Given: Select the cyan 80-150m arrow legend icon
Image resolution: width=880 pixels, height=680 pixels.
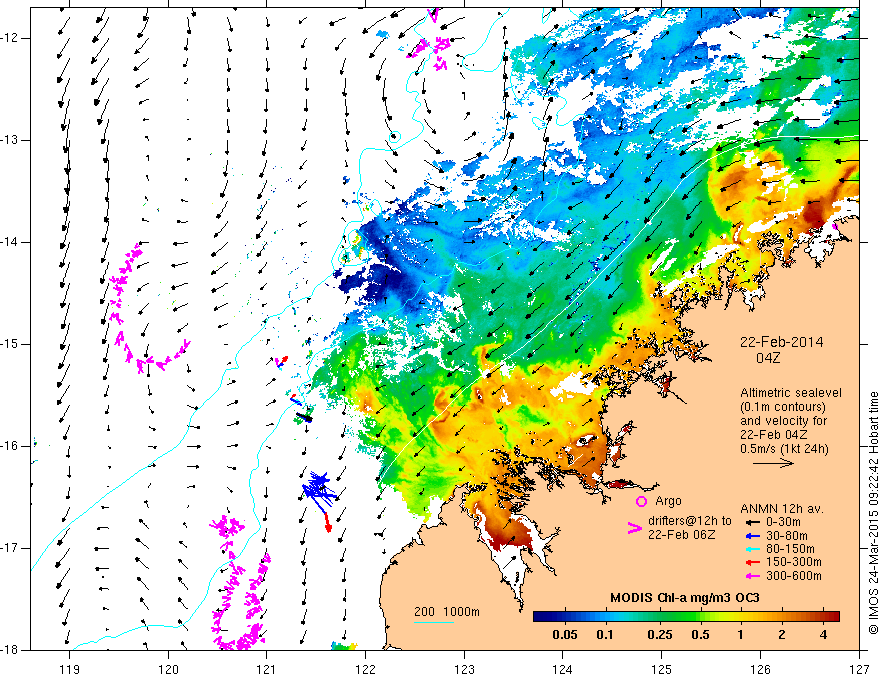Looking at the screenshot, I should point(753,549).
